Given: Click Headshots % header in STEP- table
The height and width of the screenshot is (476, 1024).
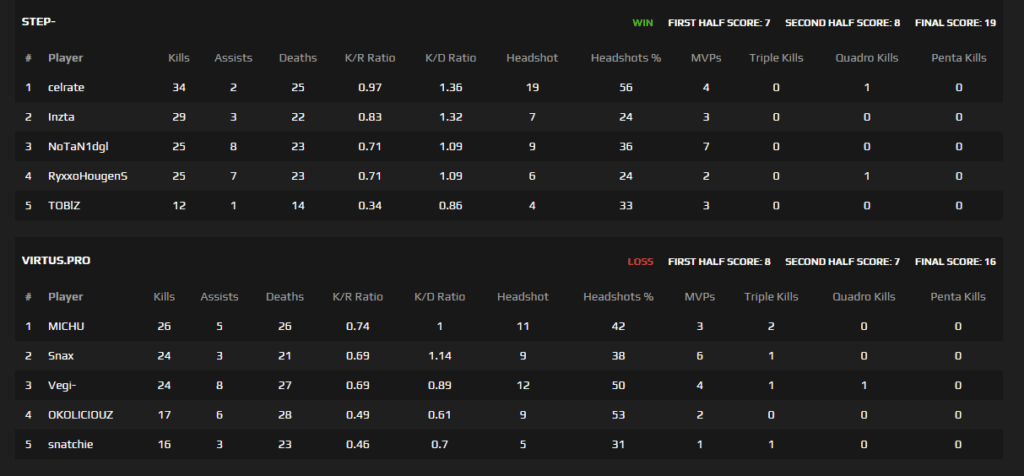Looking at the screenshot, I should [x=626, y=58].
